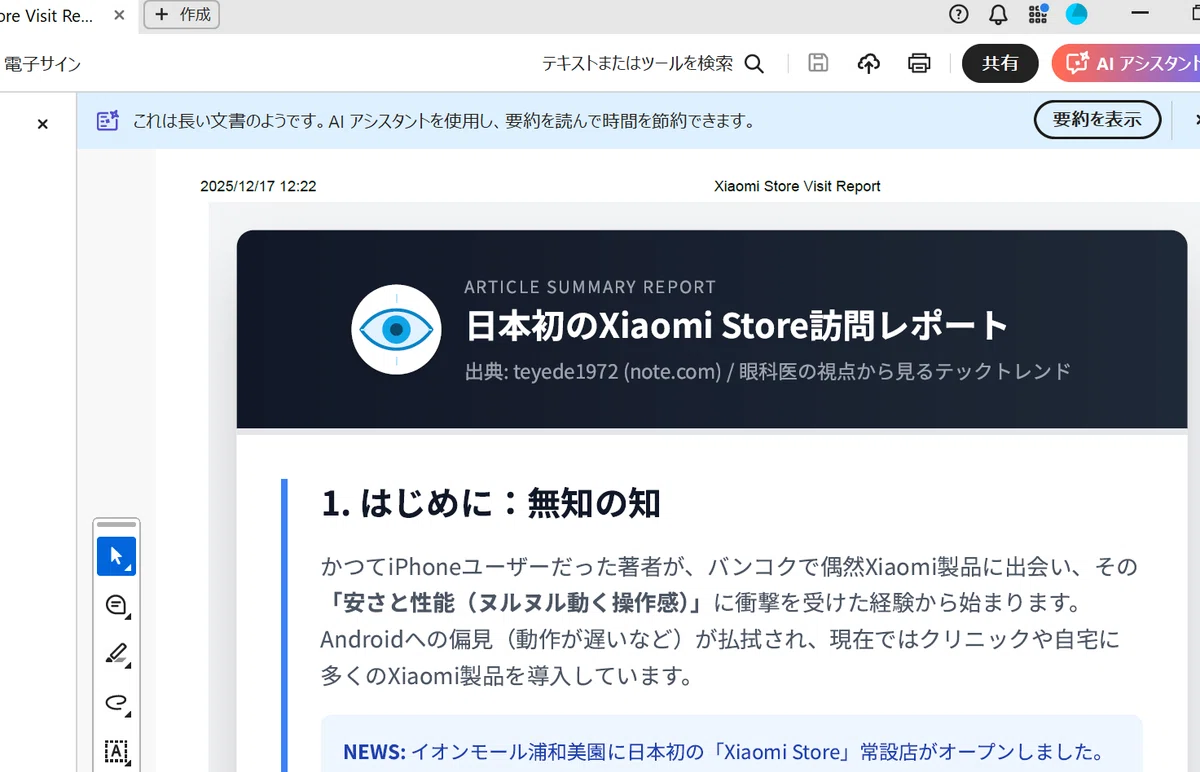Expand selection arrow tool options

tap(129, 567)
